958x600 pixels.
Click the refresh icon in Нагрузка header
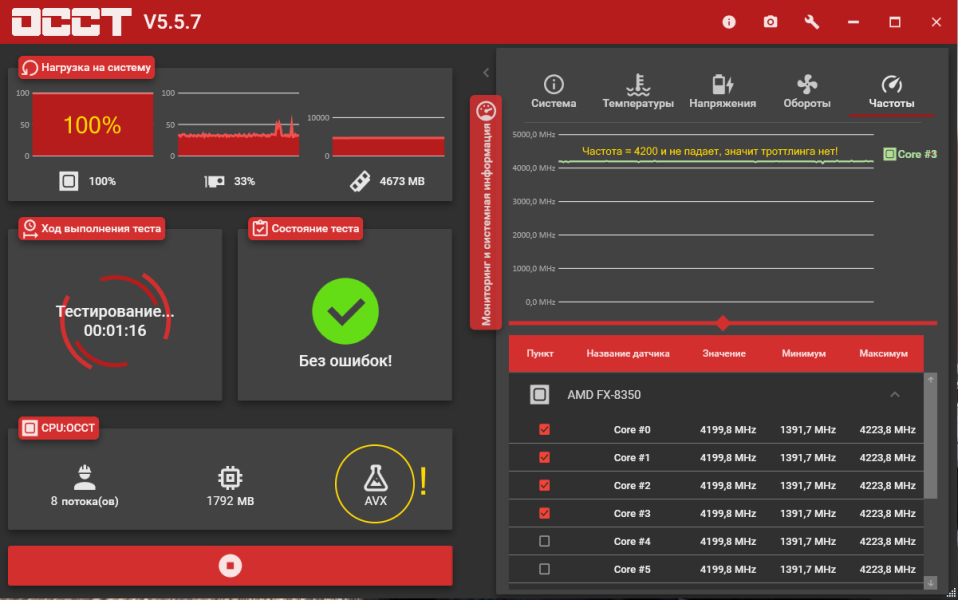(29, 67)
